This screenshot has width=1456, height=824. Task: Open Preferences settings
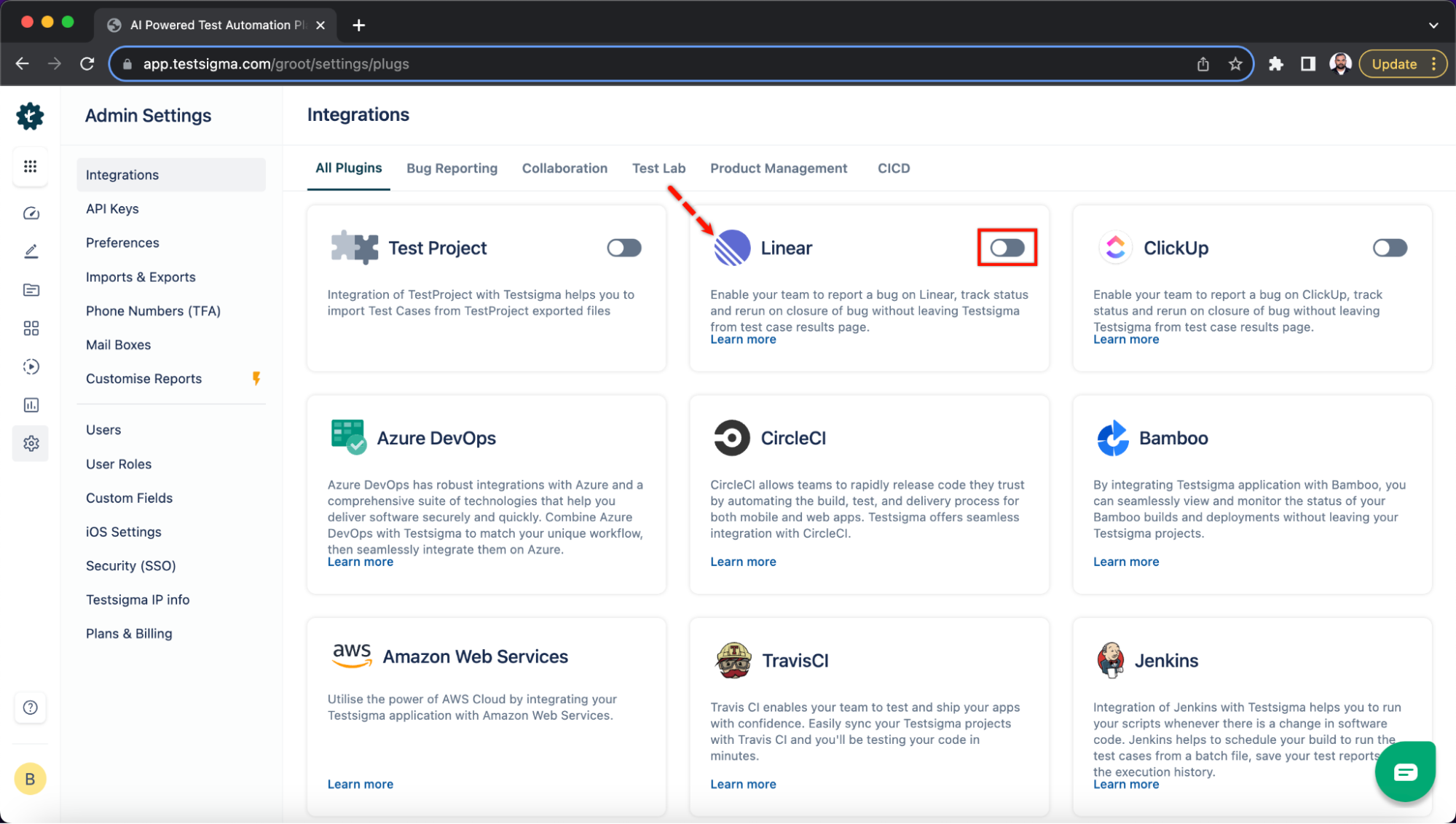122,243
